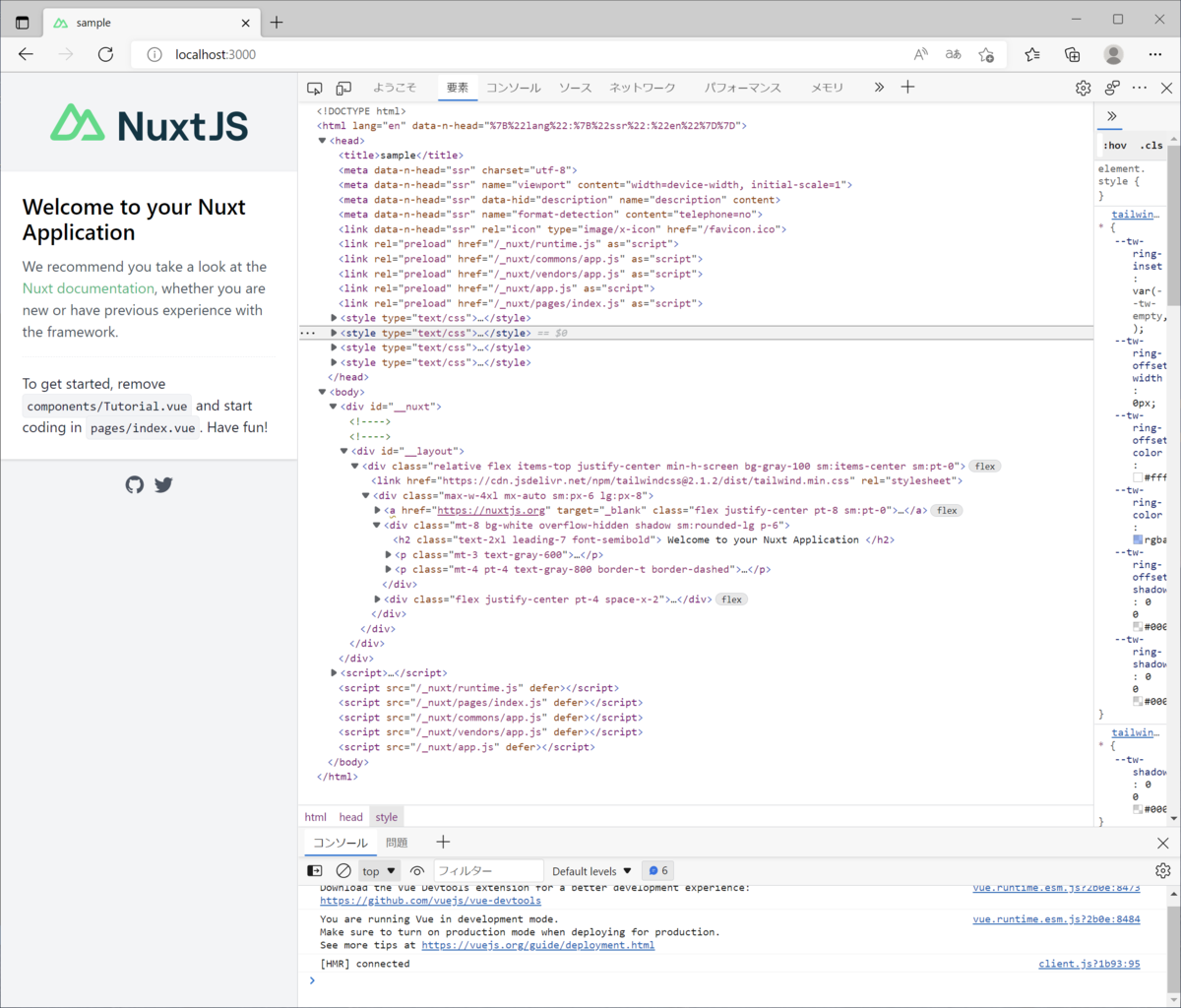This screenshot has height=1008, width=1181.
Task: Switch to the ソース tab
Action: [x=575, y=88]
